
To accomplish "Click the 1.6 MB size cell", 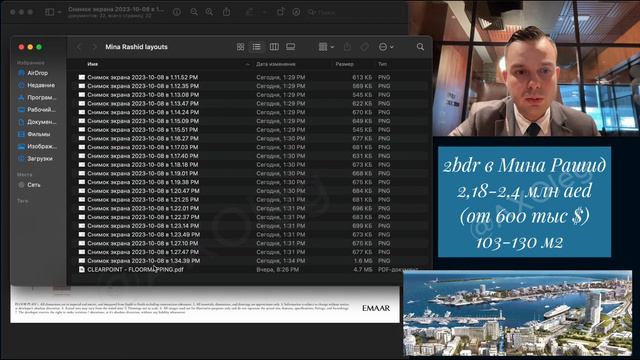I will [x=364, y=260].
